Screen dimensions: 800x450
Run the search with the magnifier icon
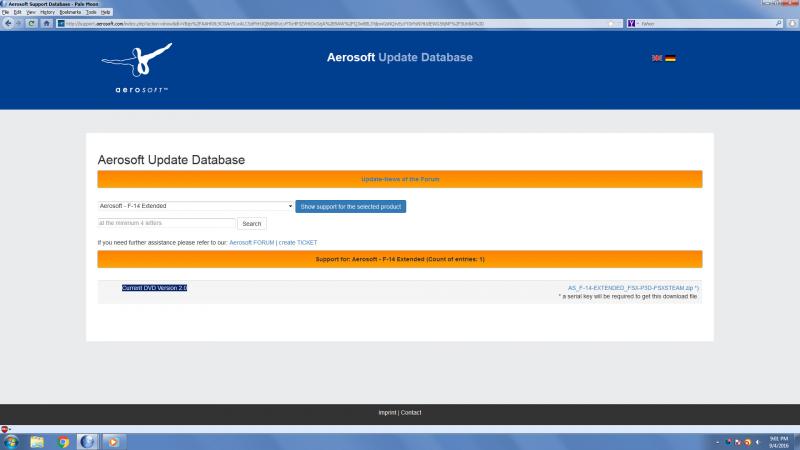coord(779,23)
